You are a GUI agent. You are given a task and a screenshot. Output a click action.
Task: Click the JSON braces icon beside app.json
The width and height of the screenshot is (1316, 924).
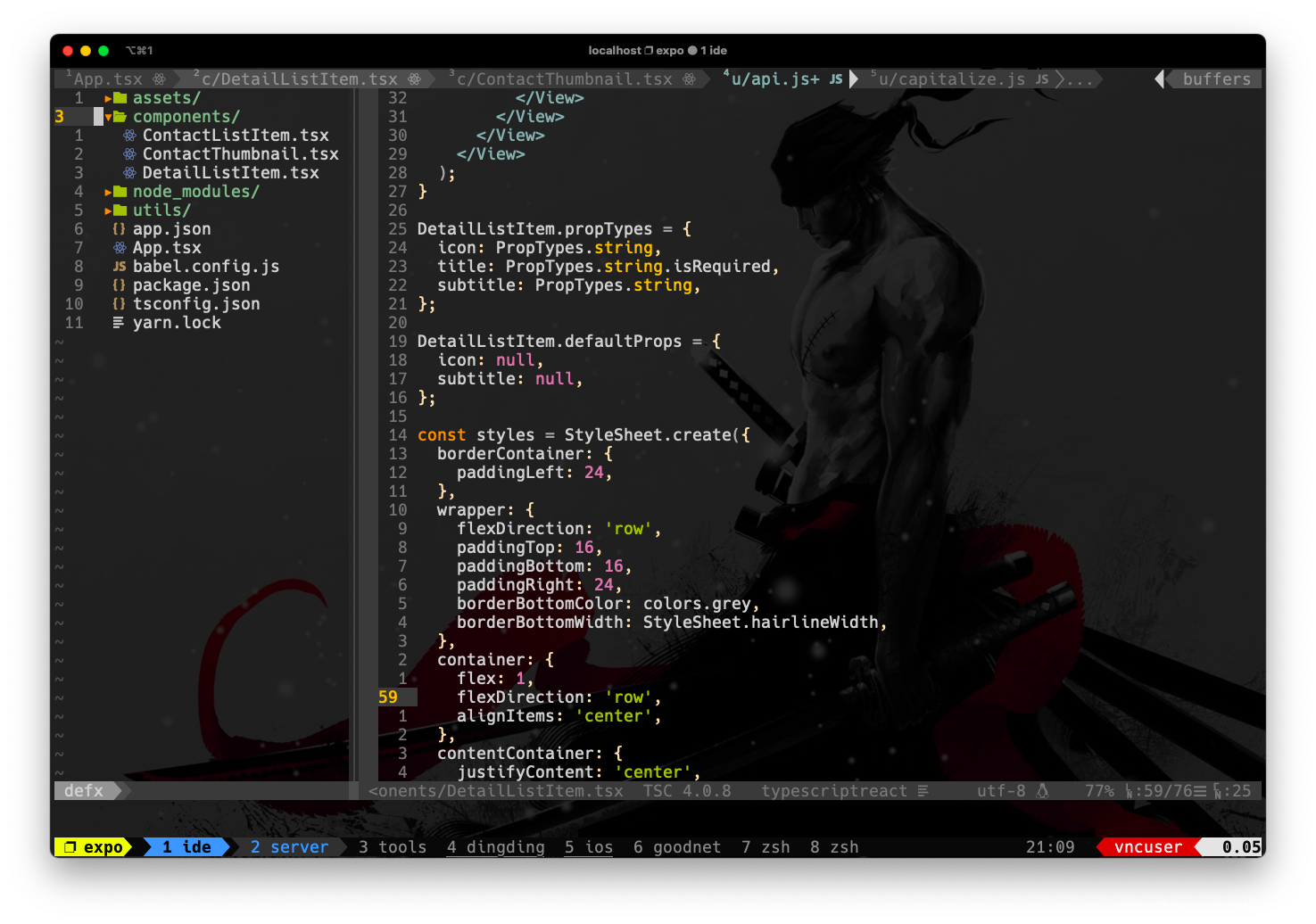click(x=120, y=229)
